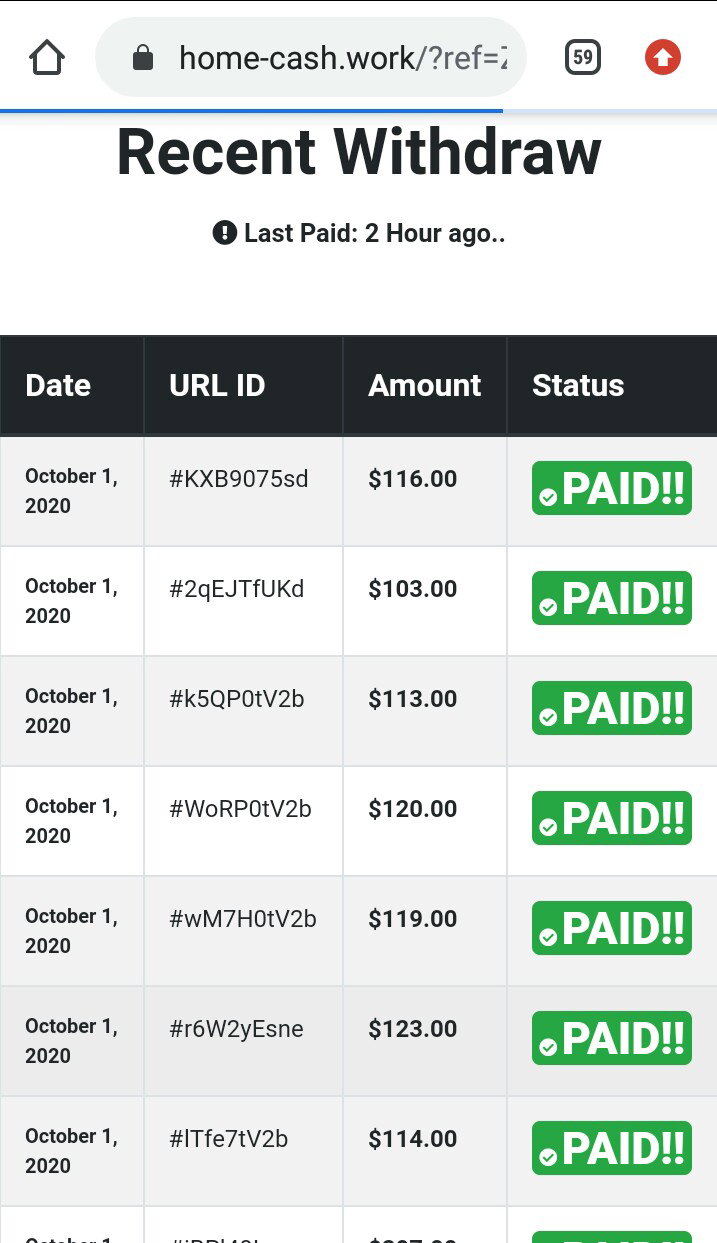The width and height of the screenshot is (717, 1243).
Task: Click the checkmark icon on $123.00 PAID badge
Action: pyautogui.click(x=548, y=1047)
